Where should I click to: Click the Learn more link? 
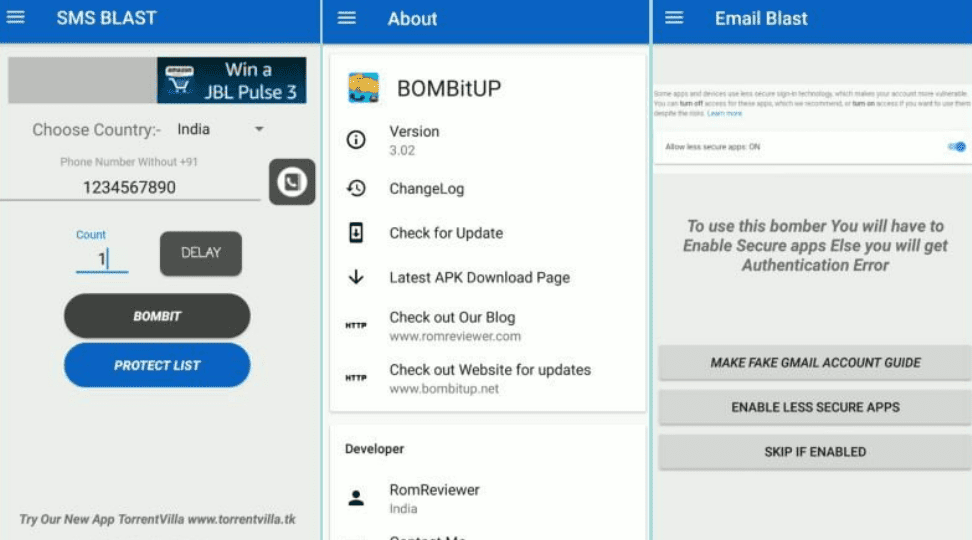[724, 113]
